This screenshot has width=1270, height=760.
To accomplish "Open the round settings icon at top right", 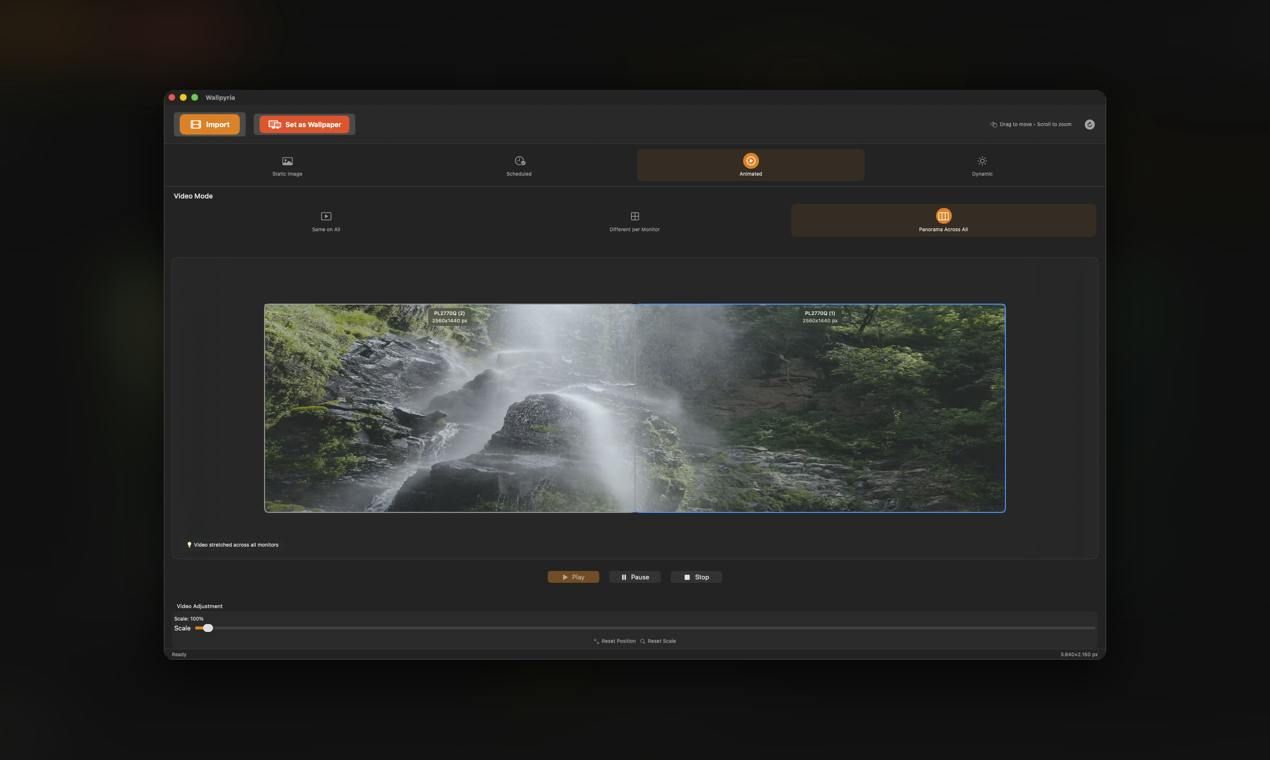I will click(x=1089, y=125).
